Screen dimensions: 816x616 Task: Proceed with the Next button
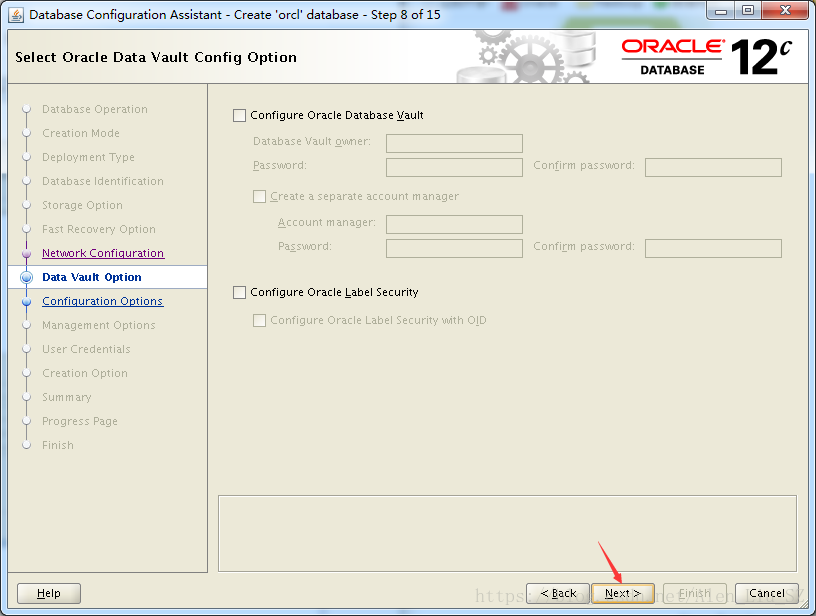point(623,593)
